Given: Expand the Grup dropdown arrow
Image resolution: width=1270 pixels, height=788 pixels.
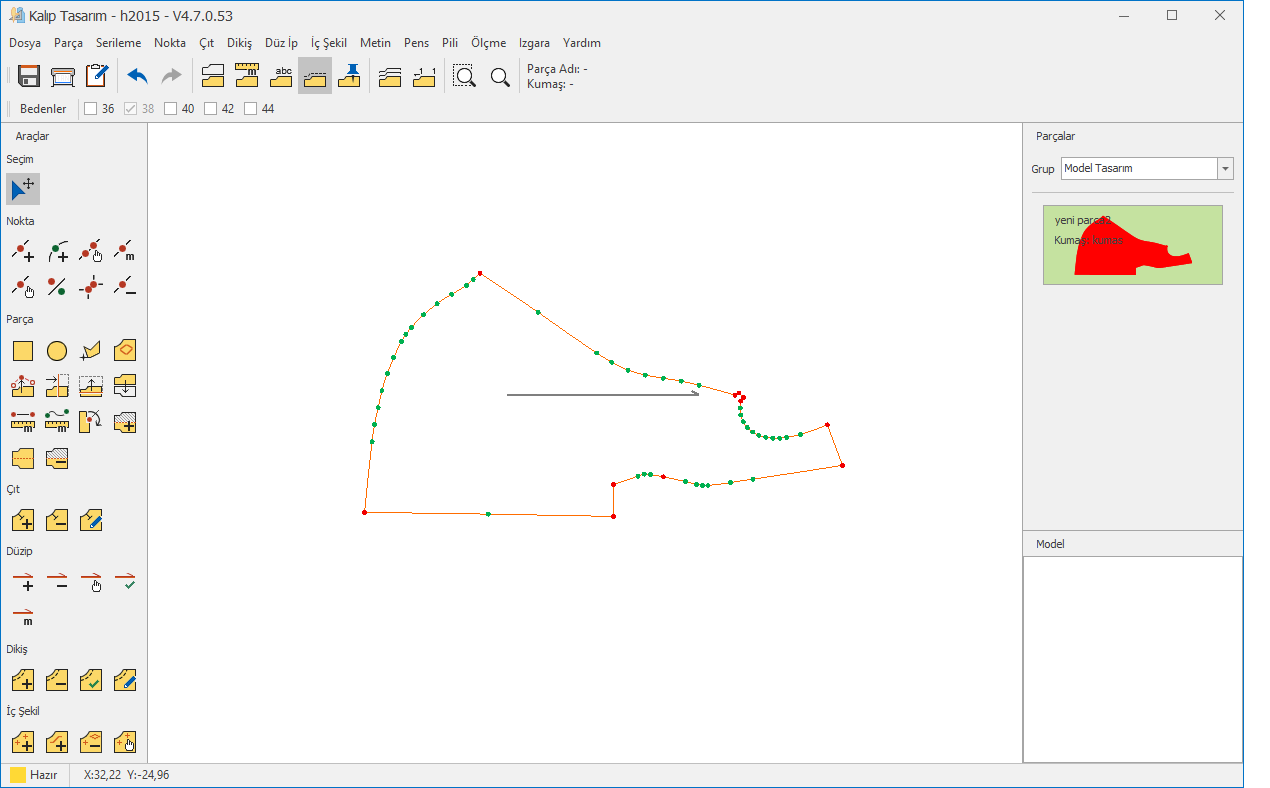Looking at the screenshot, I should click(x=1225, y=169).
